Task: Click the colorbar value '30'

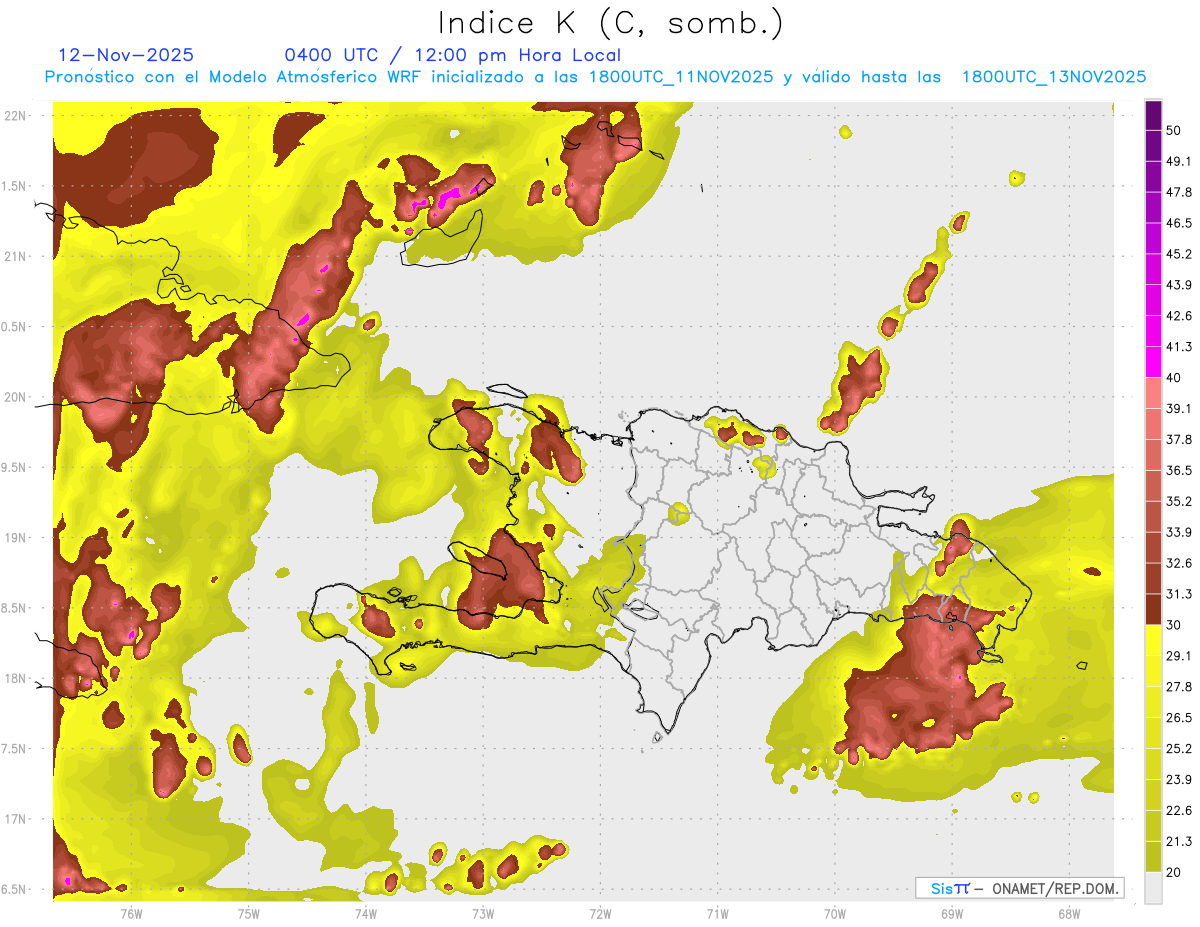Action: click(x=1175, y=625)
